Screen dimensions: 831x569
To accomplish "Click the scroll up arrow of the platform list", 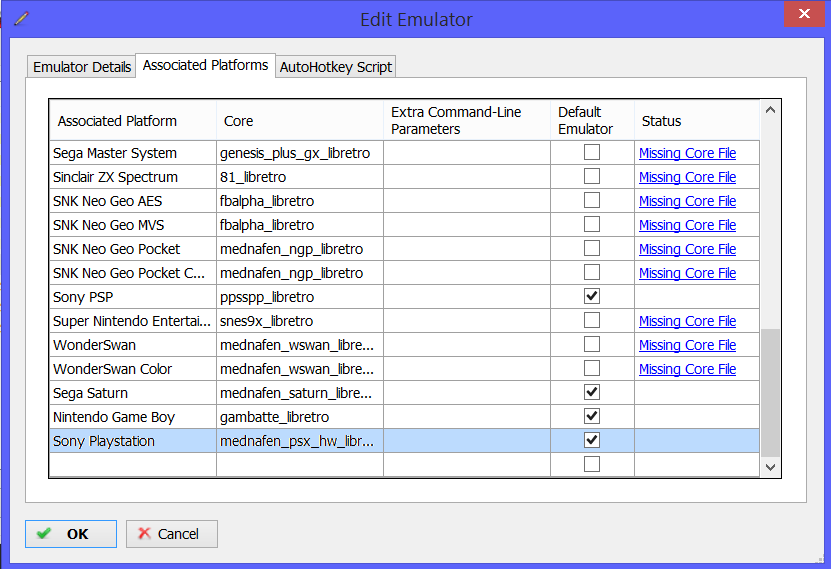I will (771, 110).
